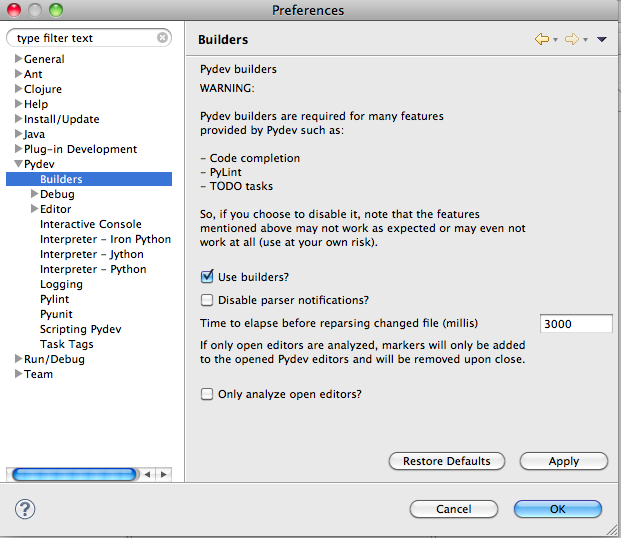Open the help question mark icon
The image size is (621, 538).
tap(25, 509)
